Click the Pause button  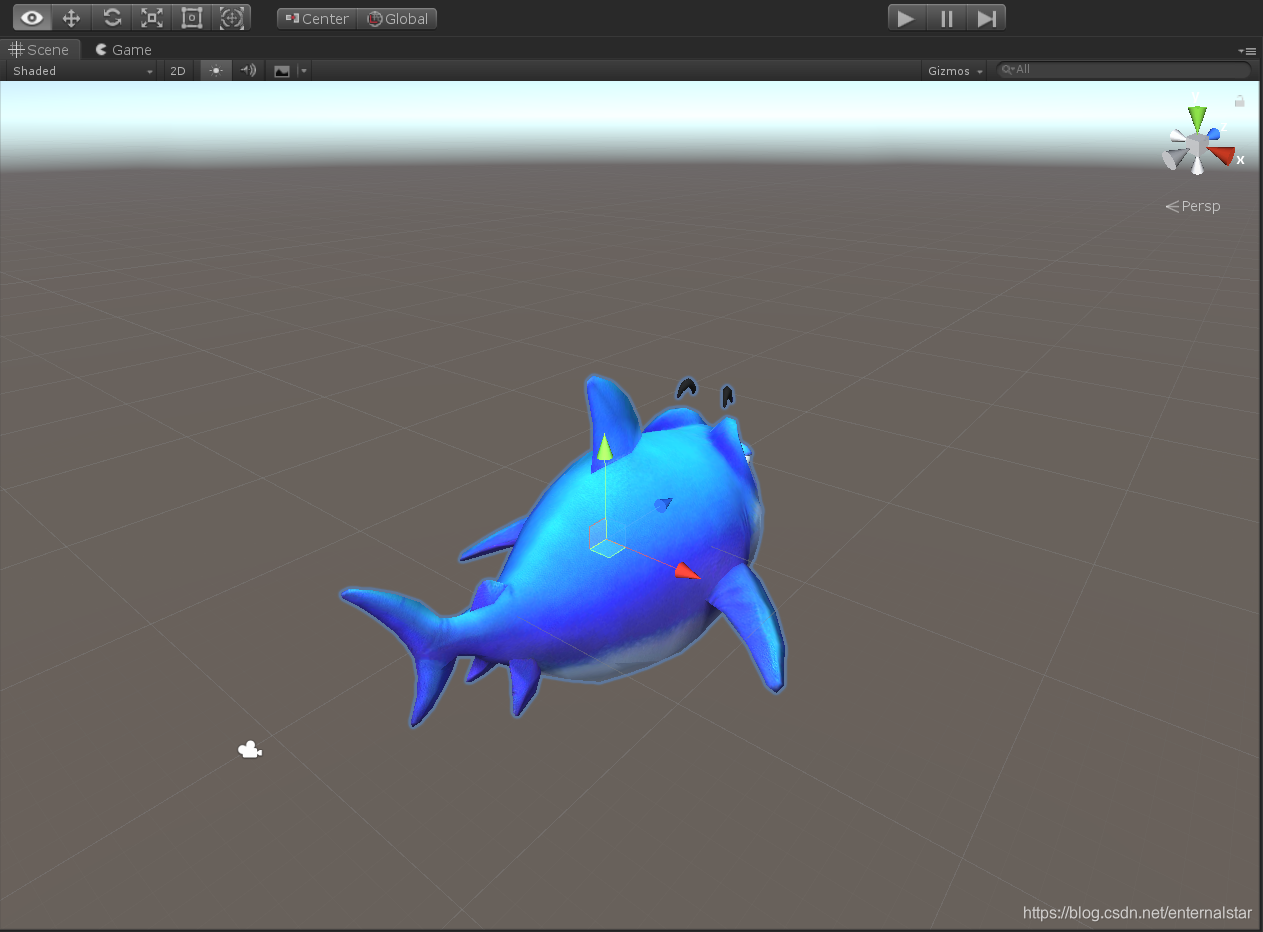coord(946,18)
